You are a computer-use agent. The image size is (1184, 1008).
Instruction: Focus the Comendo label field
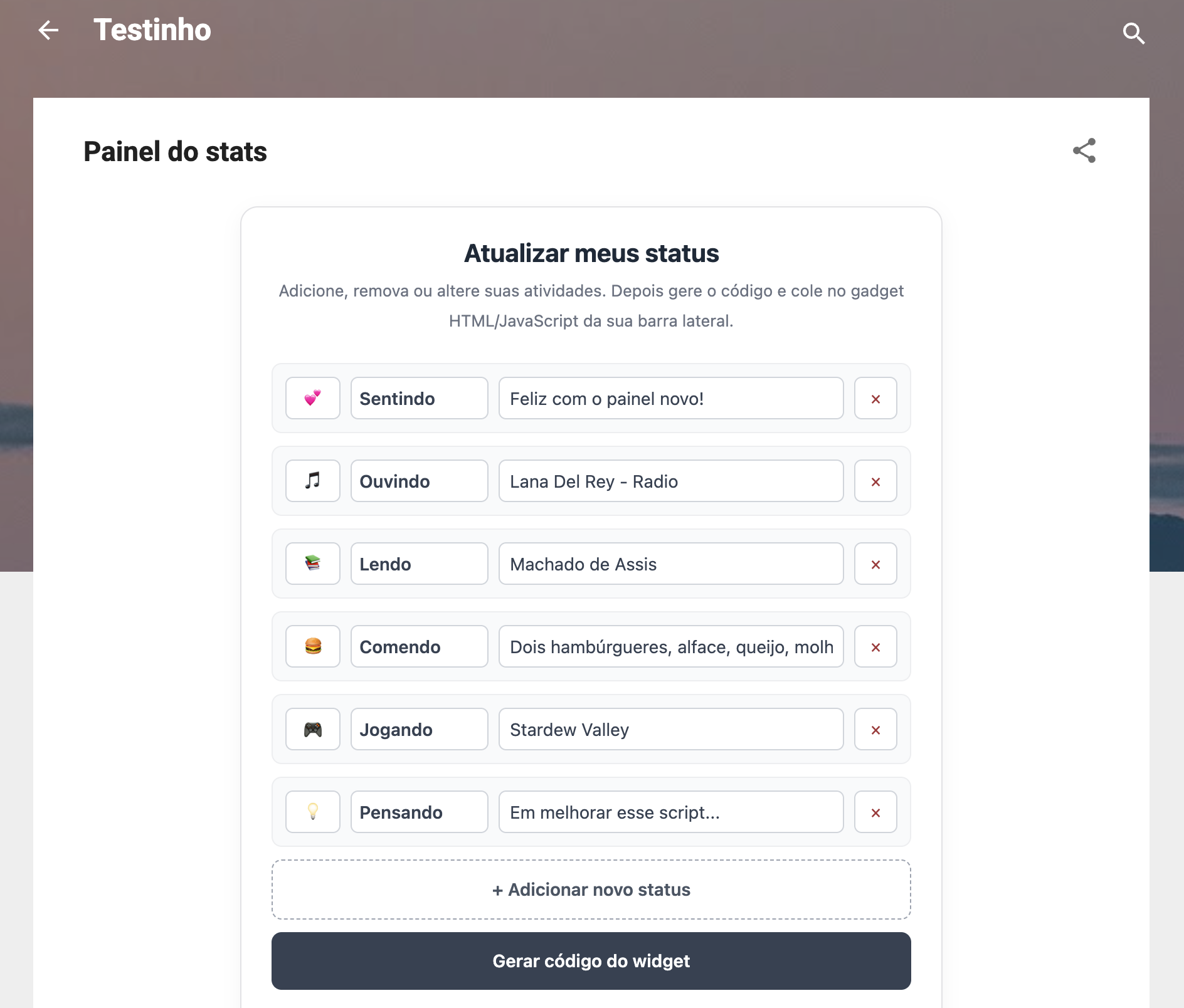[420, 646]
